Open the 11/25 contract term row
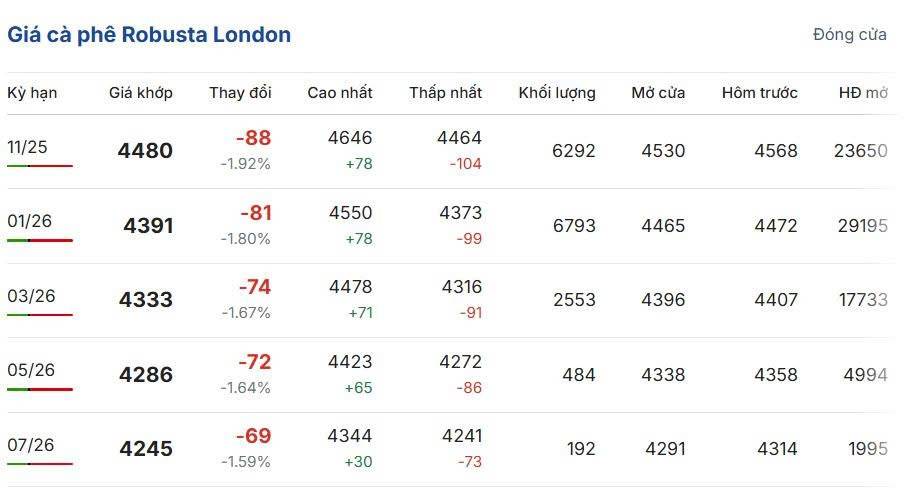Viewport: 909px width, 494px height. pos(27,147)
